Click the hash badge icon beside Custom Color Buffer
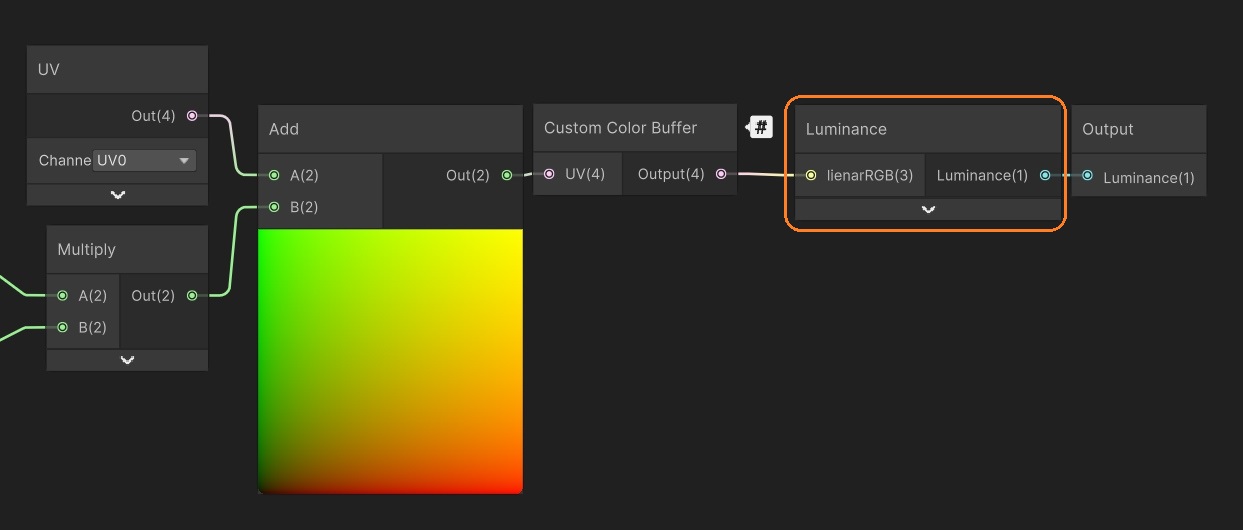The width and height of the screenshot is (1243, 530). pos(761,127)
